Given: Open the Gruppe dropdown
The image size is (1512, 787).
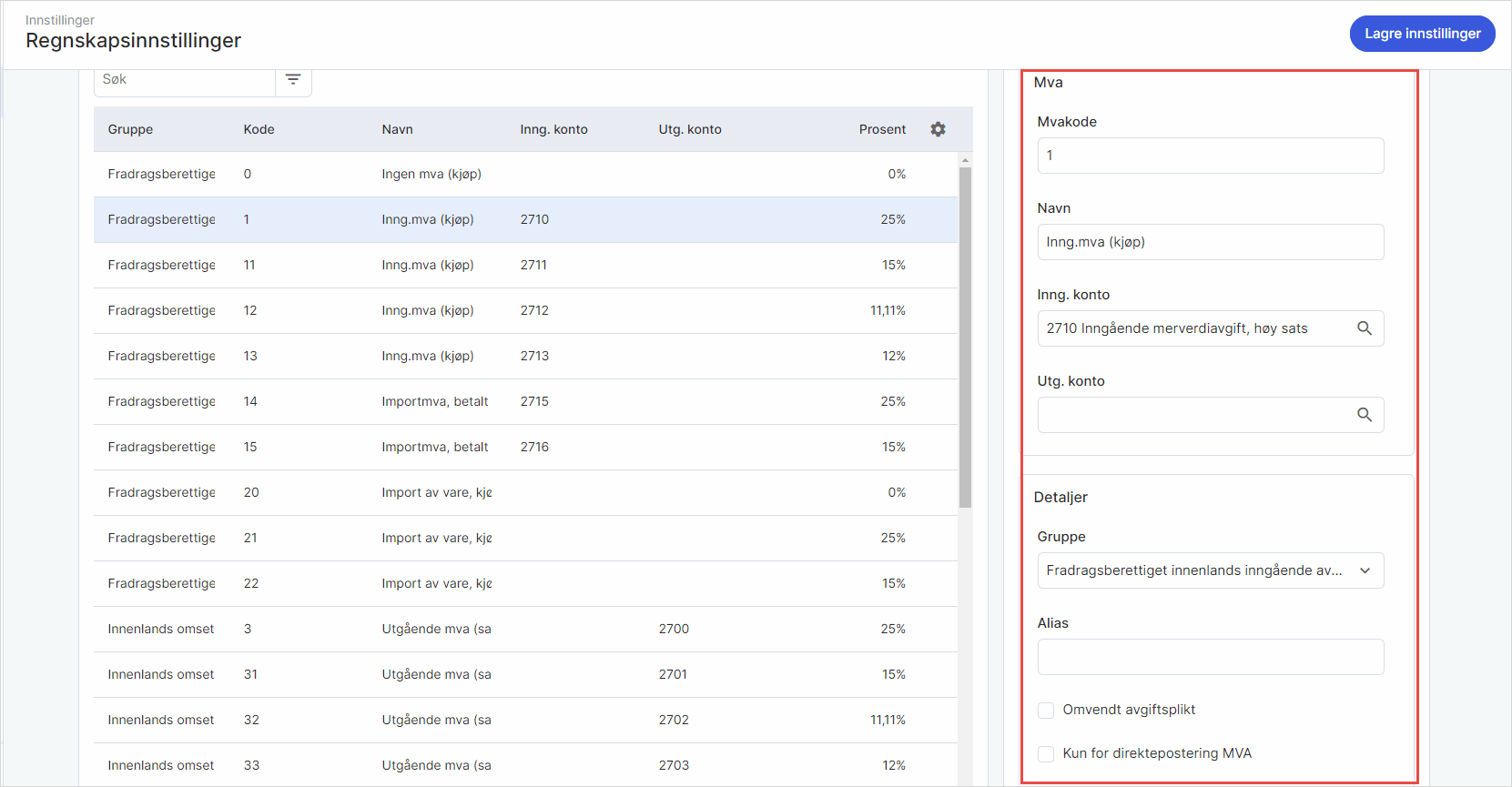Looking at the screenshot, I should [1210, 570].
